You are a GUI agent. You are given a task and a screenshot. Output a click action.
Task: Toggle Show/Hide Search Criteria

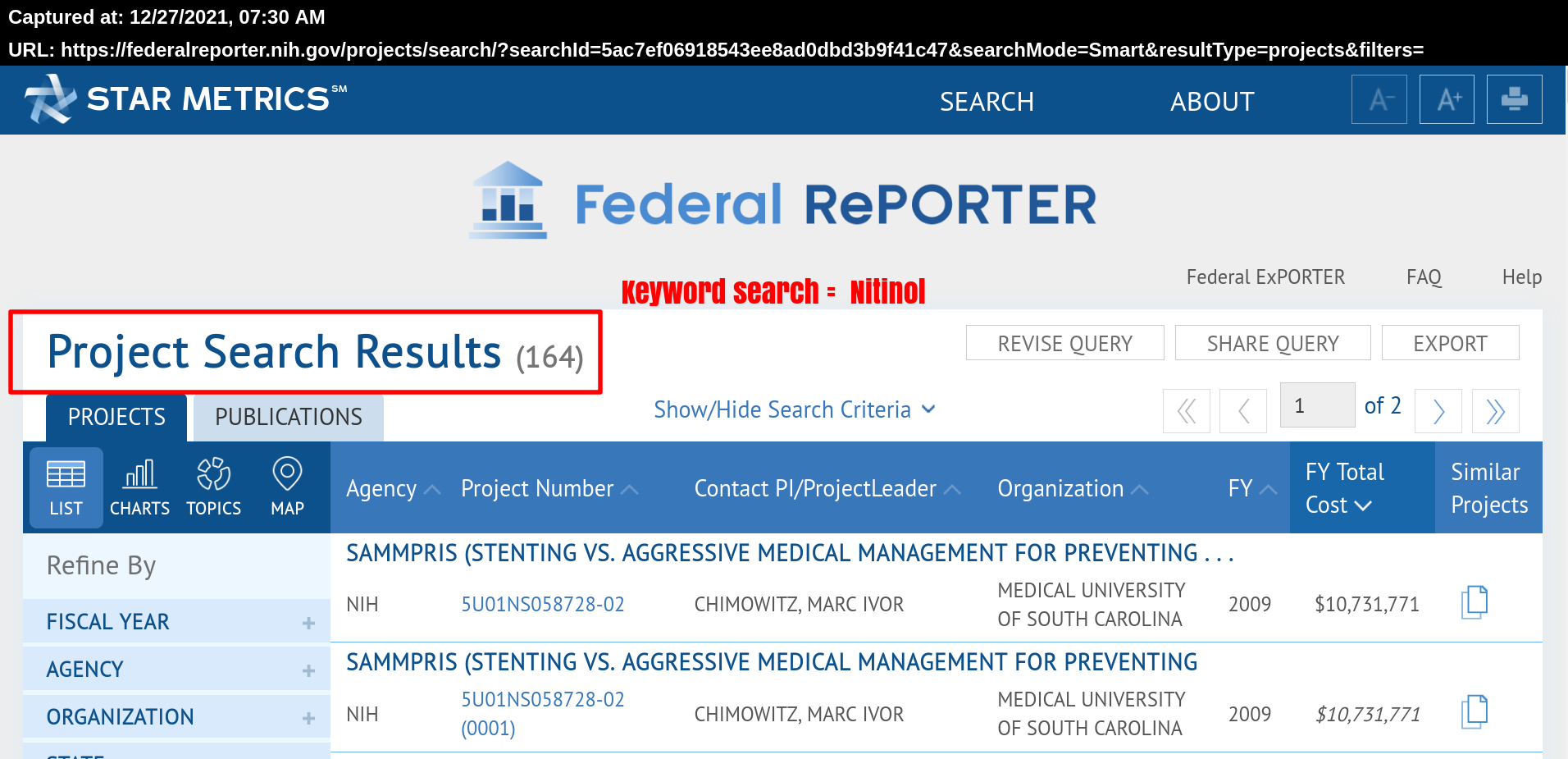(x=795, y=409)
